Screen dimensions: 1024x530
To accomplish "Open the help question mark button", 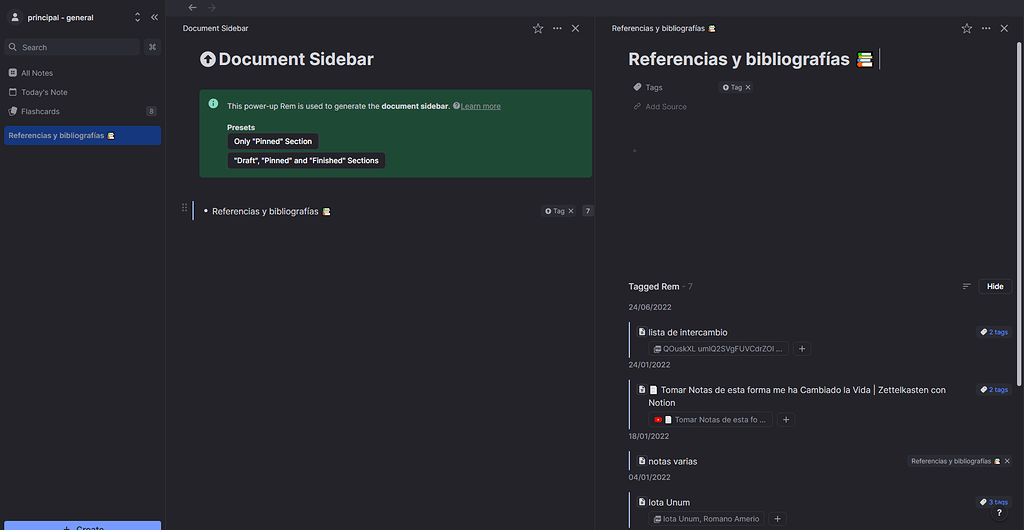I will pos(999,513).
